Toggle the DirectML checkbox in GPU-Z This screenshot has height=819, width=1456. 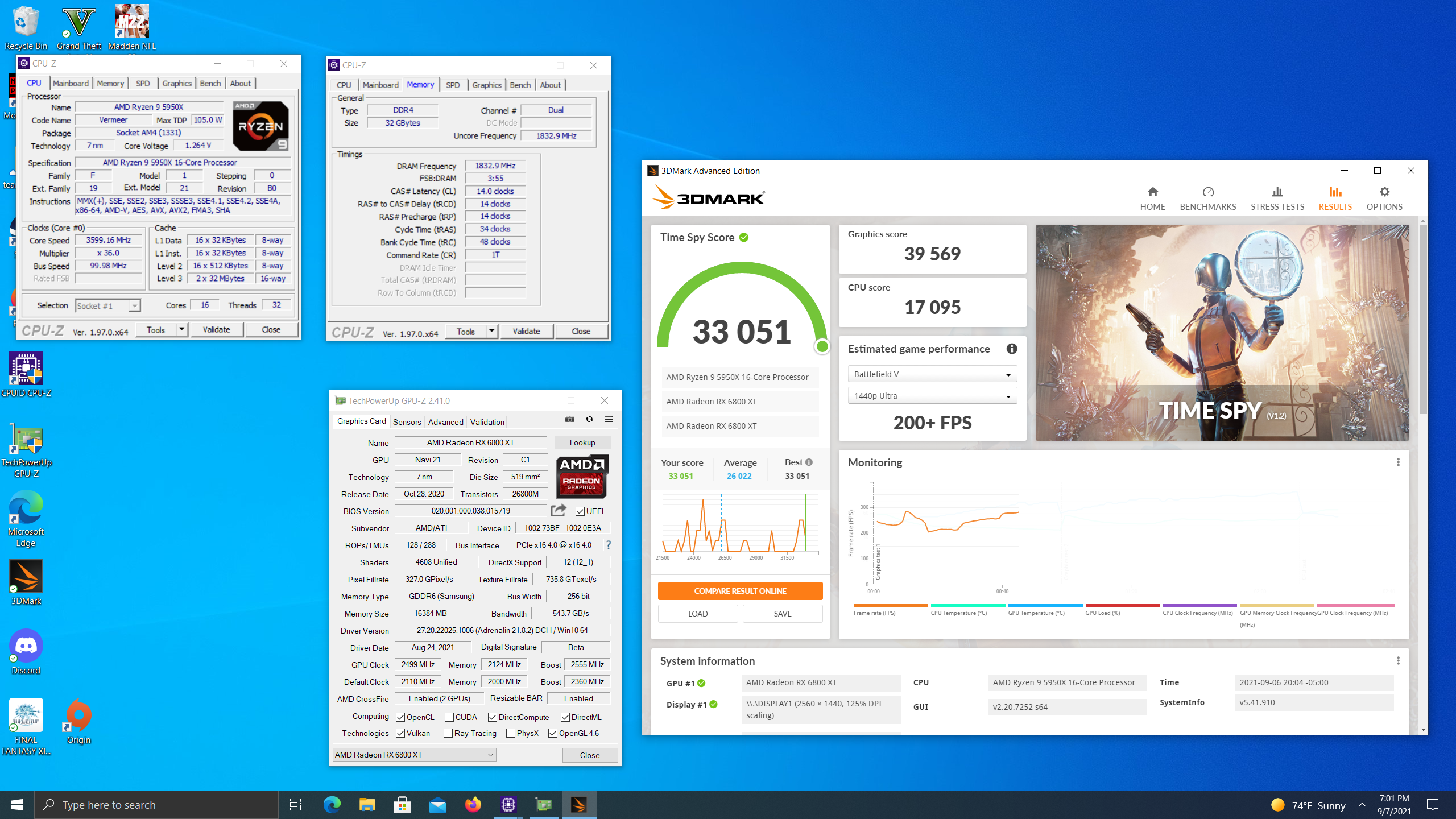[x=565, y=717]
